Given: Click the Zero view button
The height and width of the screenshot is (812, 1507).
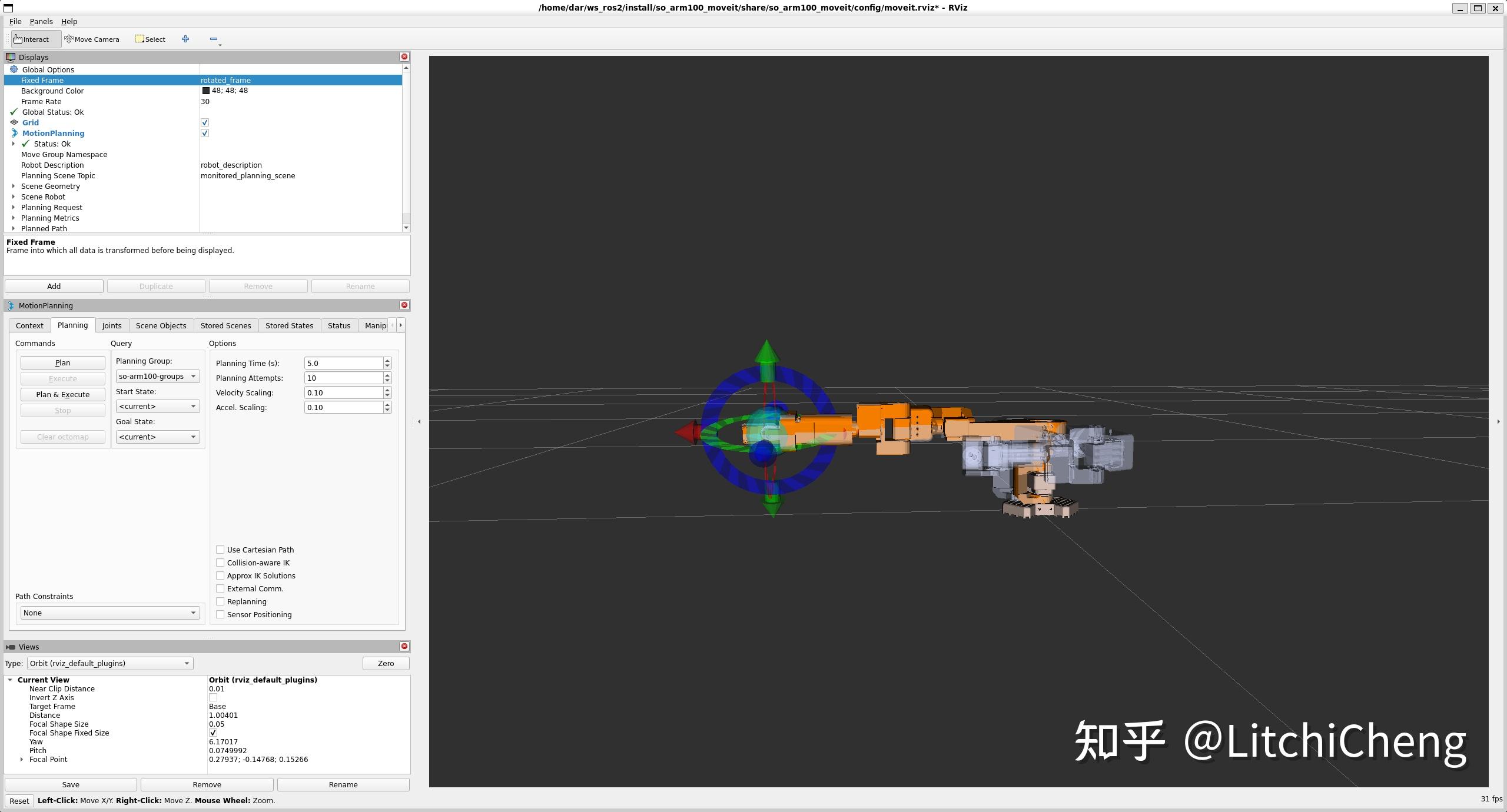Looking at the screenshot, I should click(x=386, y=663).
